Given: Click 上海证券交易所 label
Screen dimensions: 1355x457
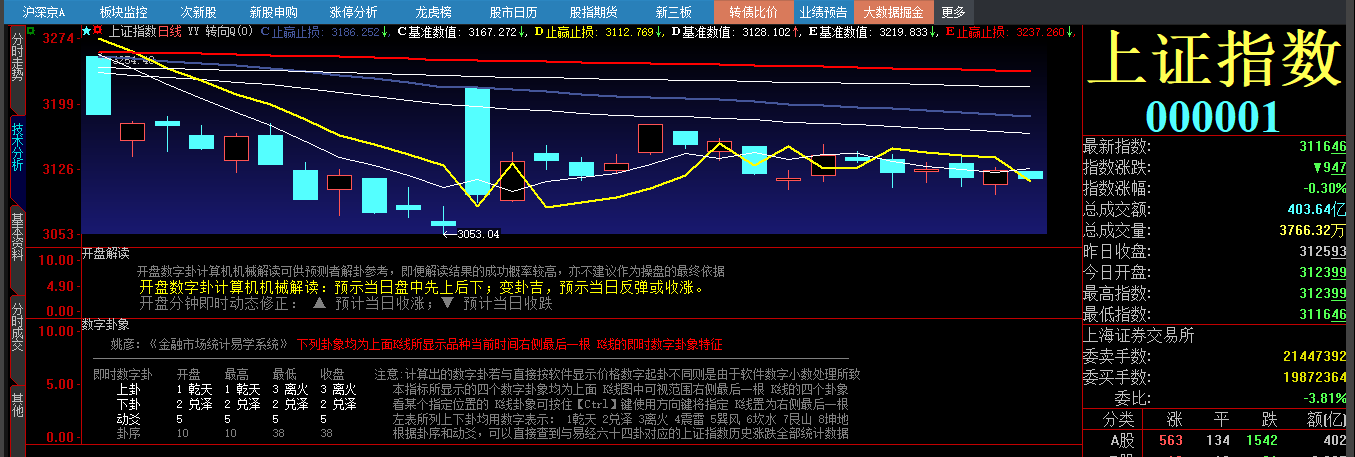Looking at the screenshot, I should (x=1139, y=336).
